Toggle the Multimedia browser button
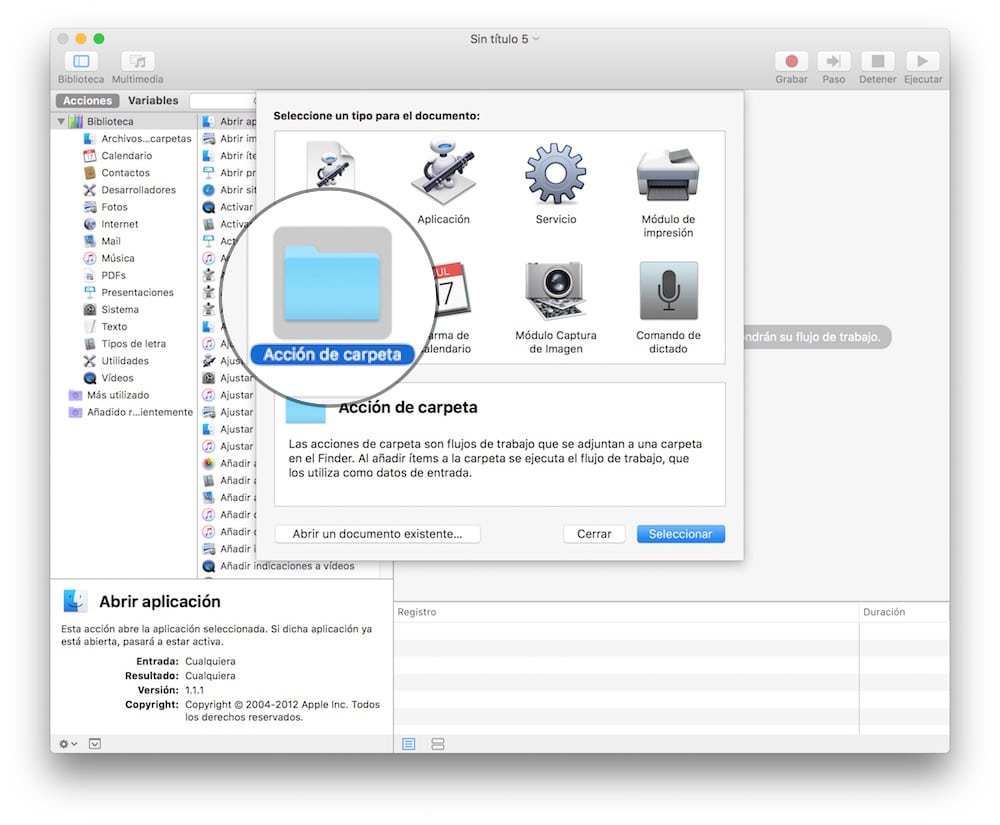The width and height of the screenshot is (1000, 825). (137, 62)
